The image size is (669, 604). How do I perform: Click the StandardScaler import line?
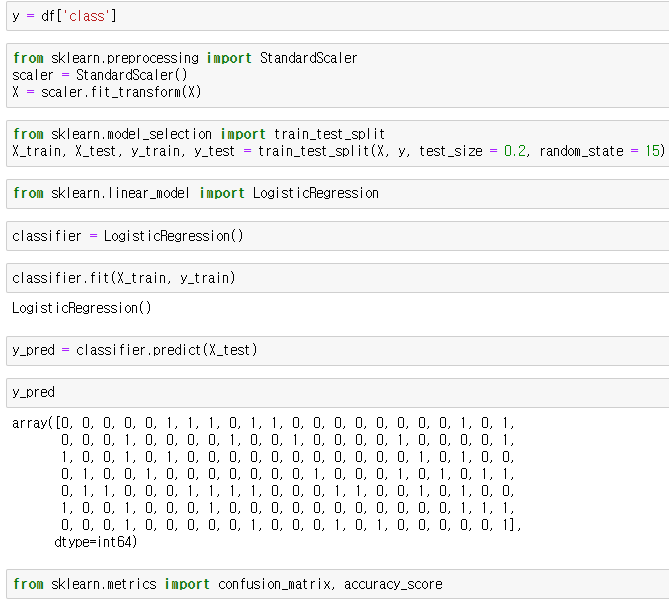pyautogui.click(x=185, y=58)
